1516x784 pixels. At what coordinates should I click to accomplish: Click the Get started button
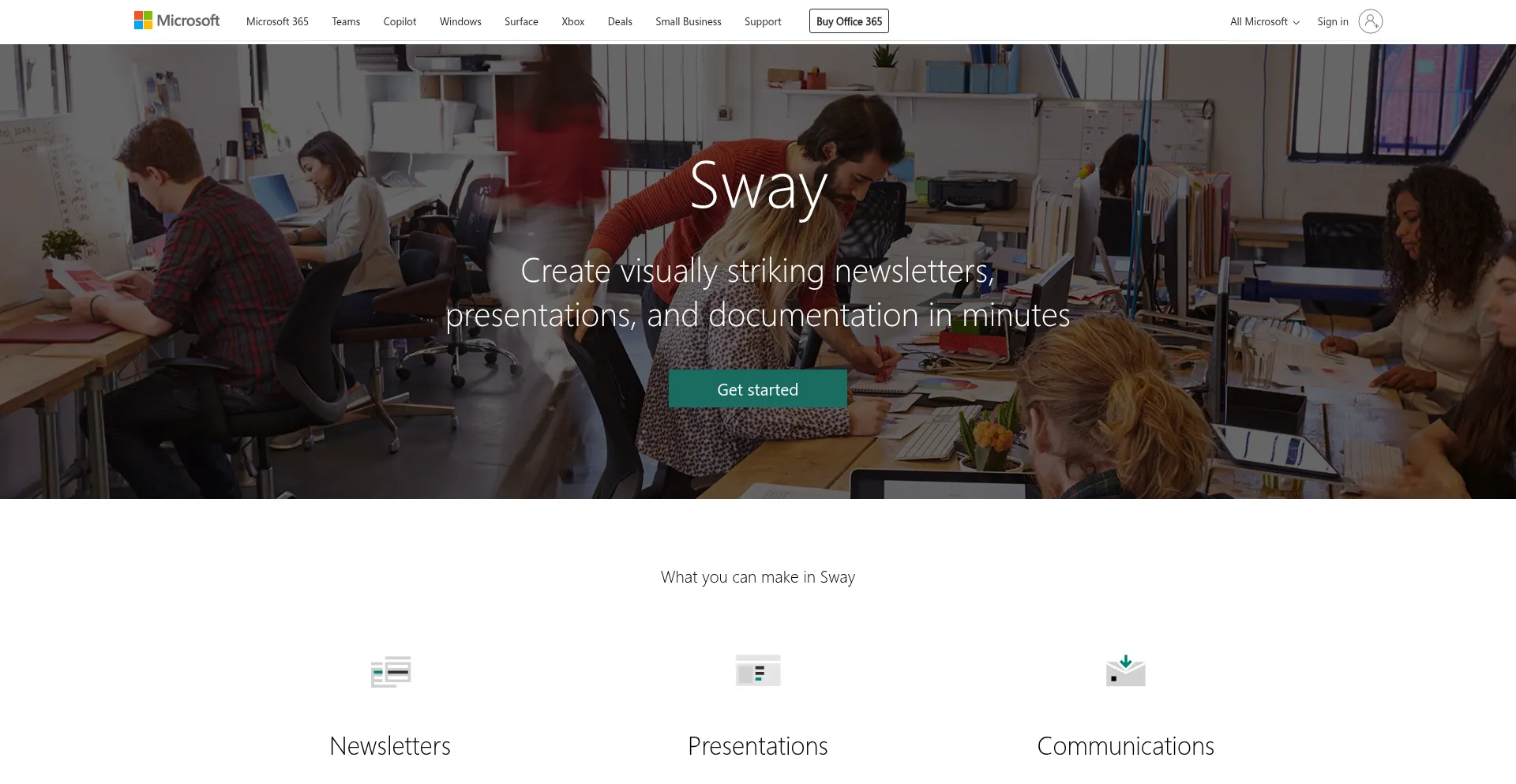tap(758, 388)
